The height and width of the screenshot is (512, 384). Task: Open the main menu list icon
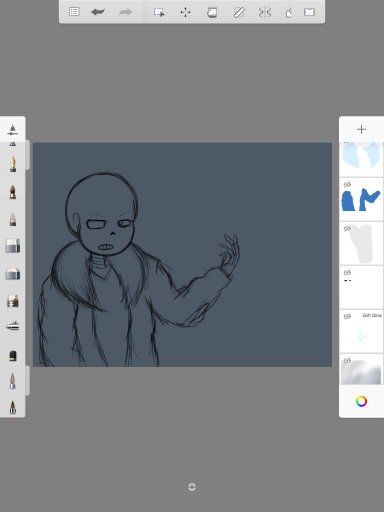click(x=74, y=12)
